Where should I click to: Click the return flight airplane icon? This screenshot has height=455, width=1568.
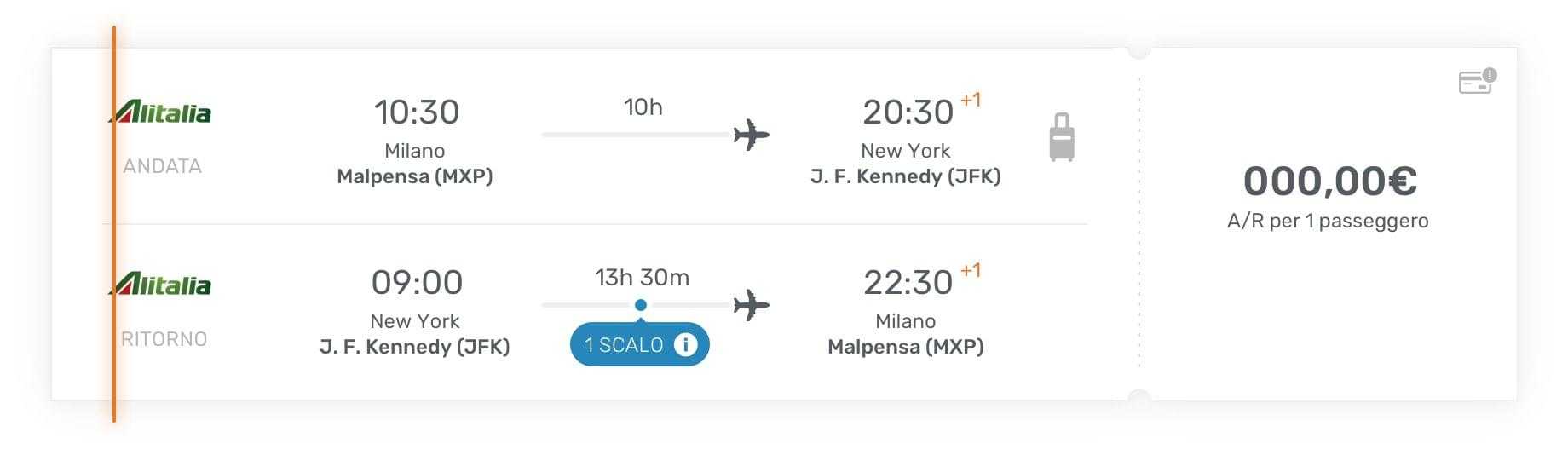[x=751, y=305]
